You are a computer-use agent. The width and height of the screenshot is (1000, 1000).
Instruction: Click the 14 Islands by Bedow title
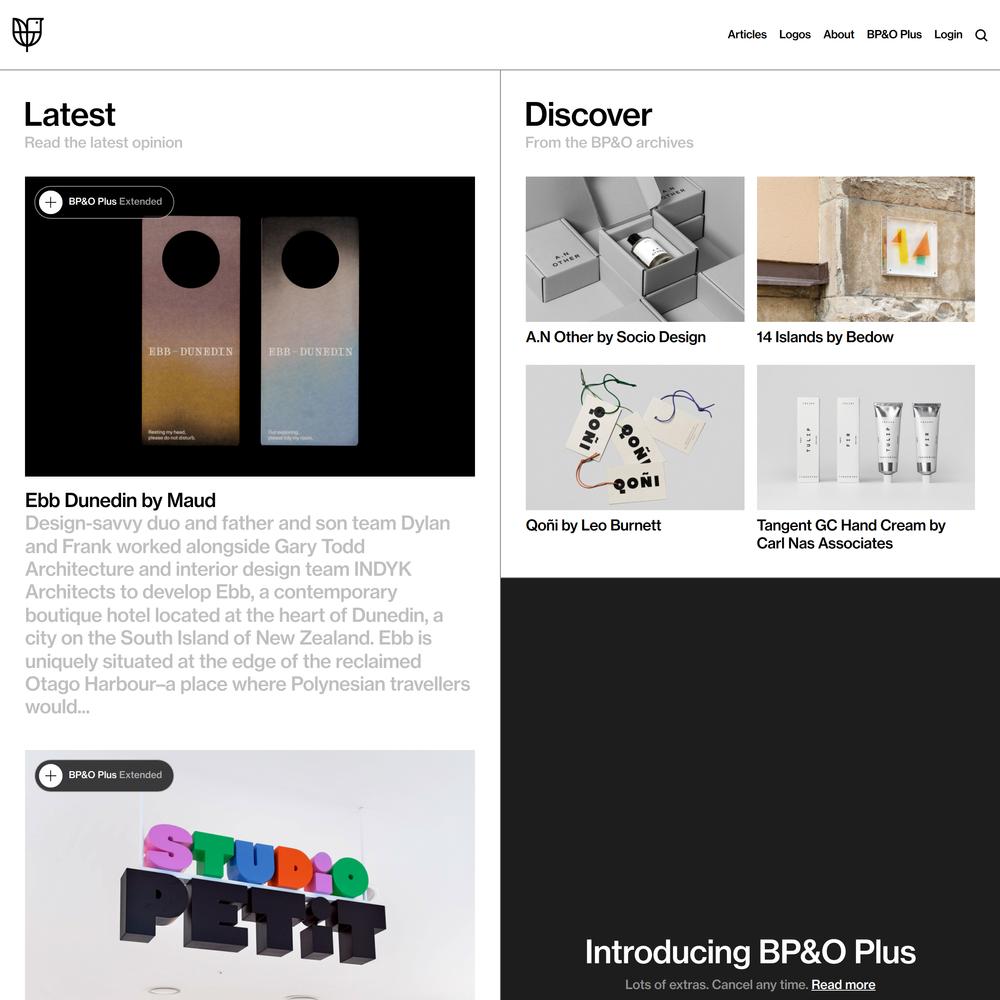[825, 337]
